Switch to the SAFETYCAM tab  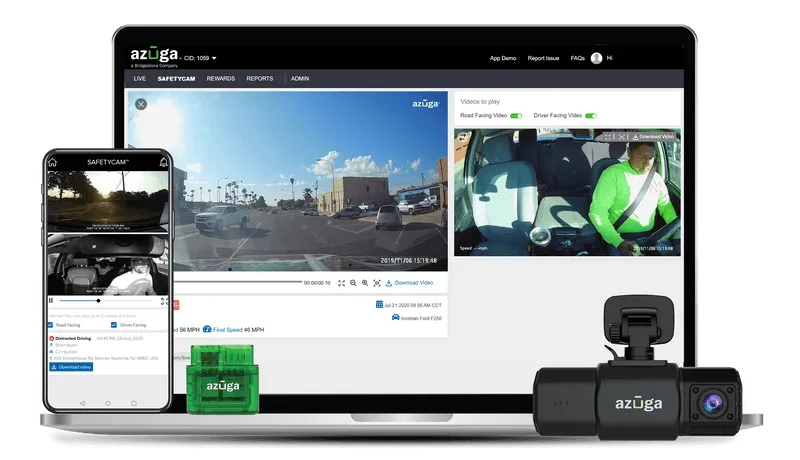click(176, 78)
